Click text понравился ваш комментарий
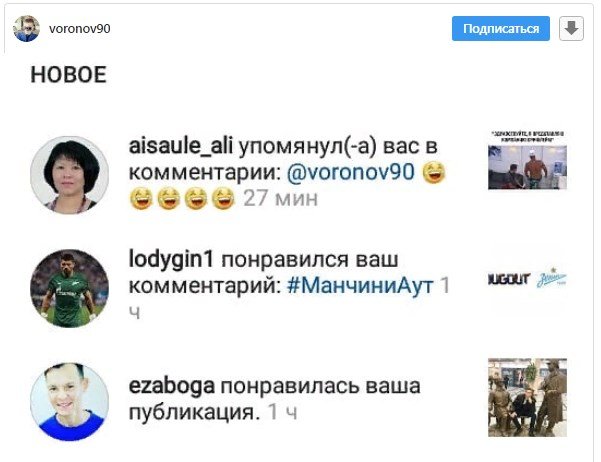This screenshot has width=601, height=462. coord(264,273)
